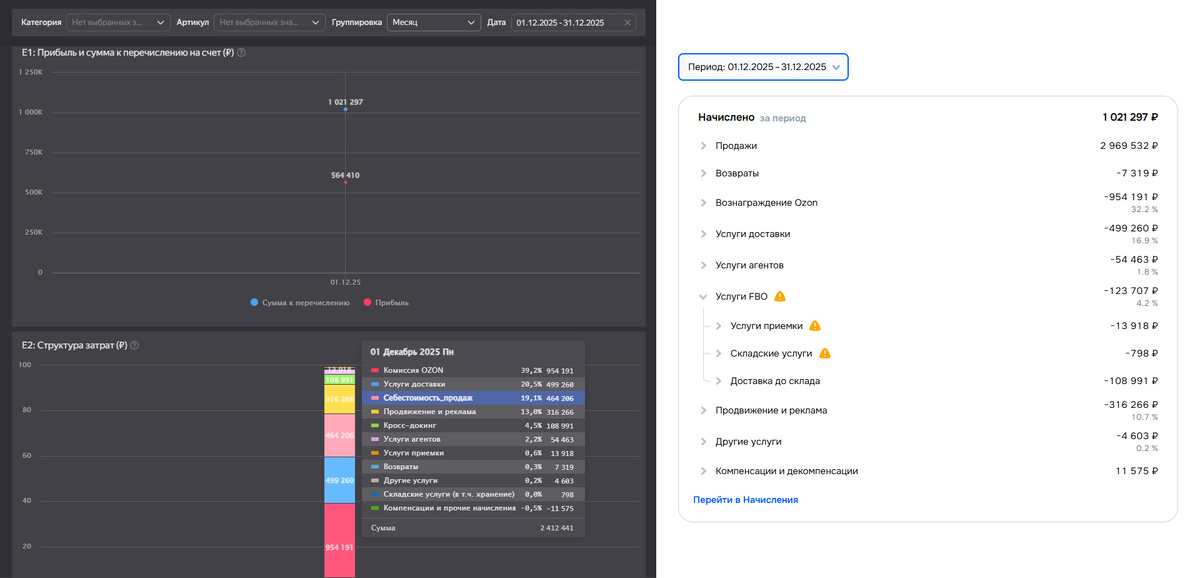Click the 564 410 profit data point
This screenshot has height=578, width=1200.
[345, 182]
